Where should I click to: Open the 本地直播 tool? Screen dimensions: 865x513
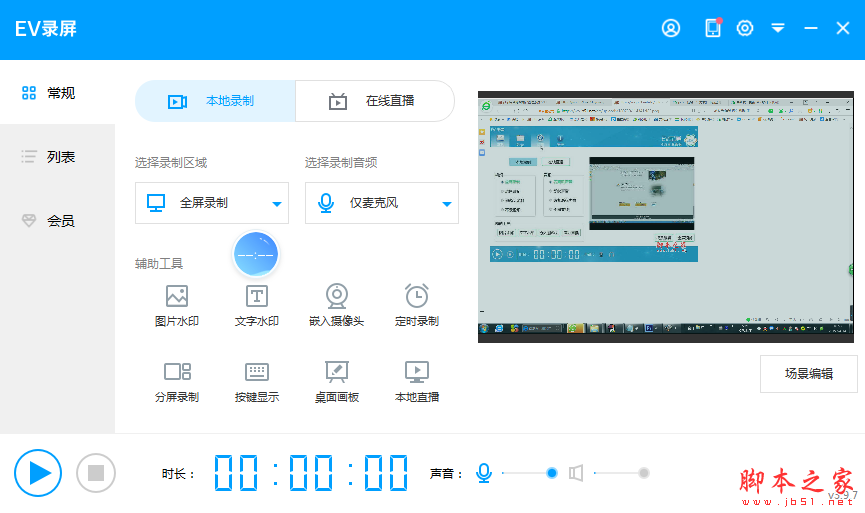point(417,382)
